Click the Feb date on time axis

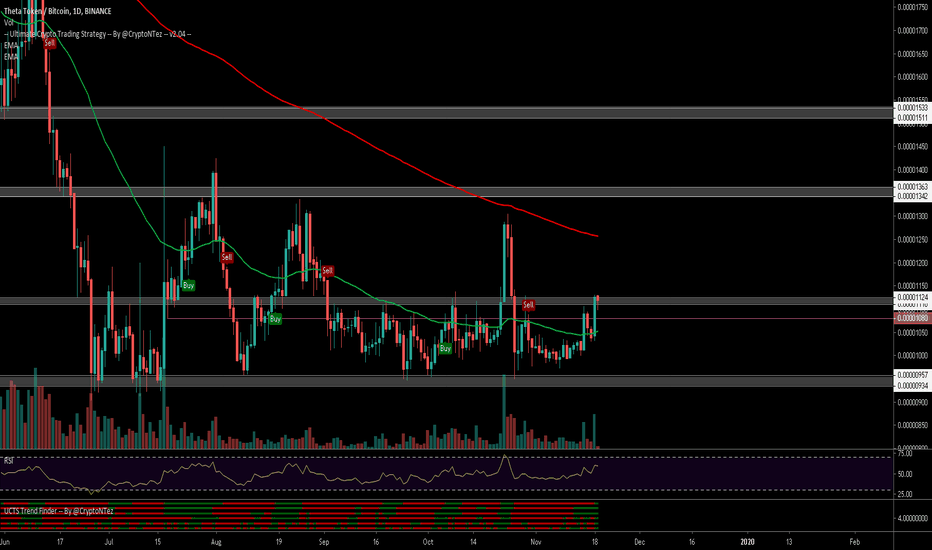point(855,542)
